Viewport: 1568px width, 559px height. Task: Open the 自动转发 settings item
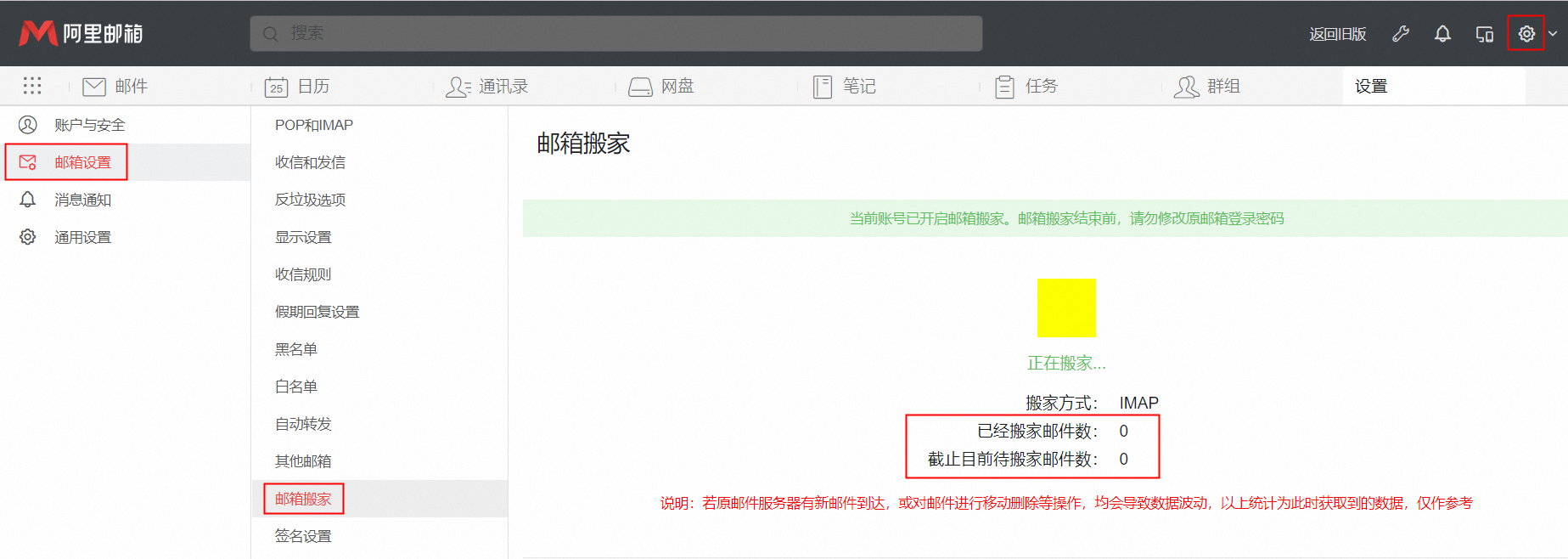coord(303,424)
